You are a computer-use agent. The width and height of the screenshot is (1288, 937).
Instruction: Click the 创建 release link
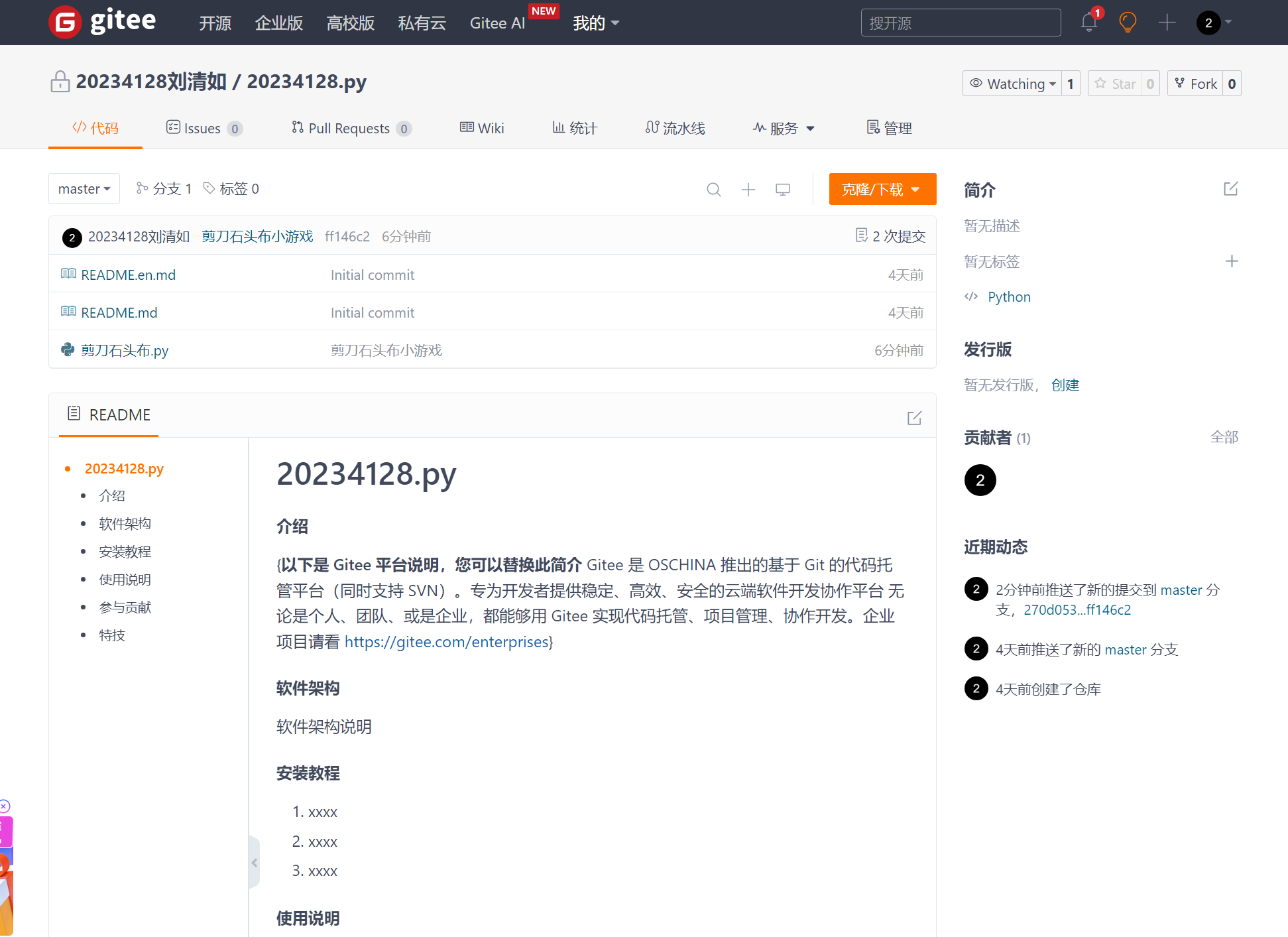1065,385
